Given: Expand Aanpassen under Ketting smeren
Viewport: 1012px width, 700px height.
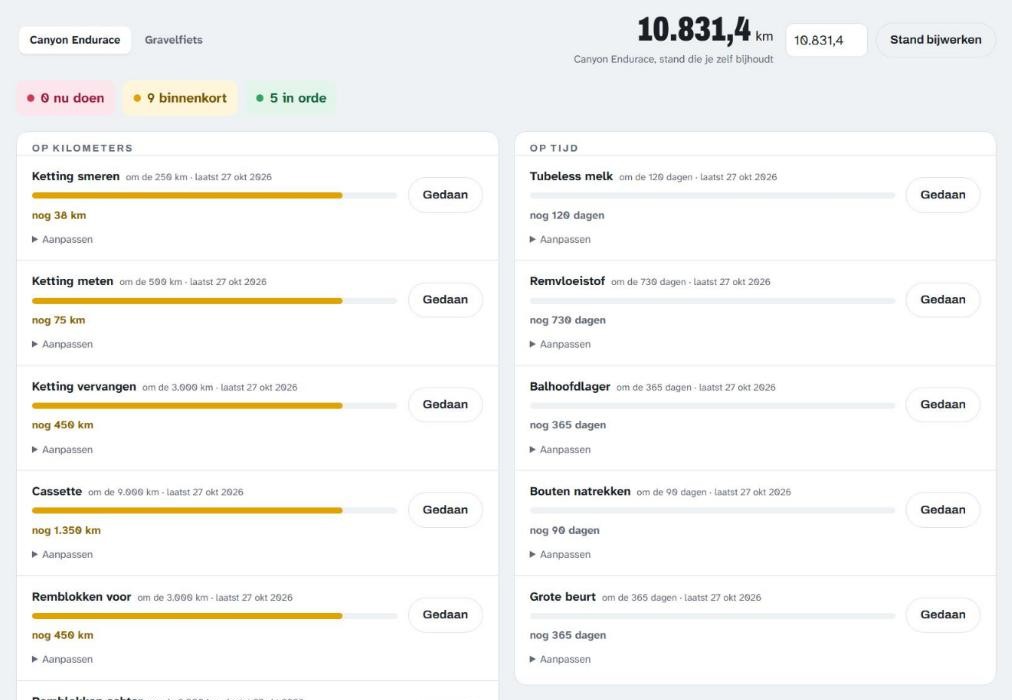Looking at the screenshot, I should pos(63,239).
